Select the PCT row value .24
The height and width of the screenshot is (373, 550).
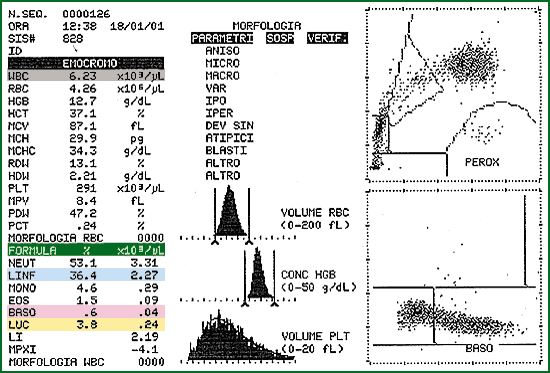coord(87,226)
